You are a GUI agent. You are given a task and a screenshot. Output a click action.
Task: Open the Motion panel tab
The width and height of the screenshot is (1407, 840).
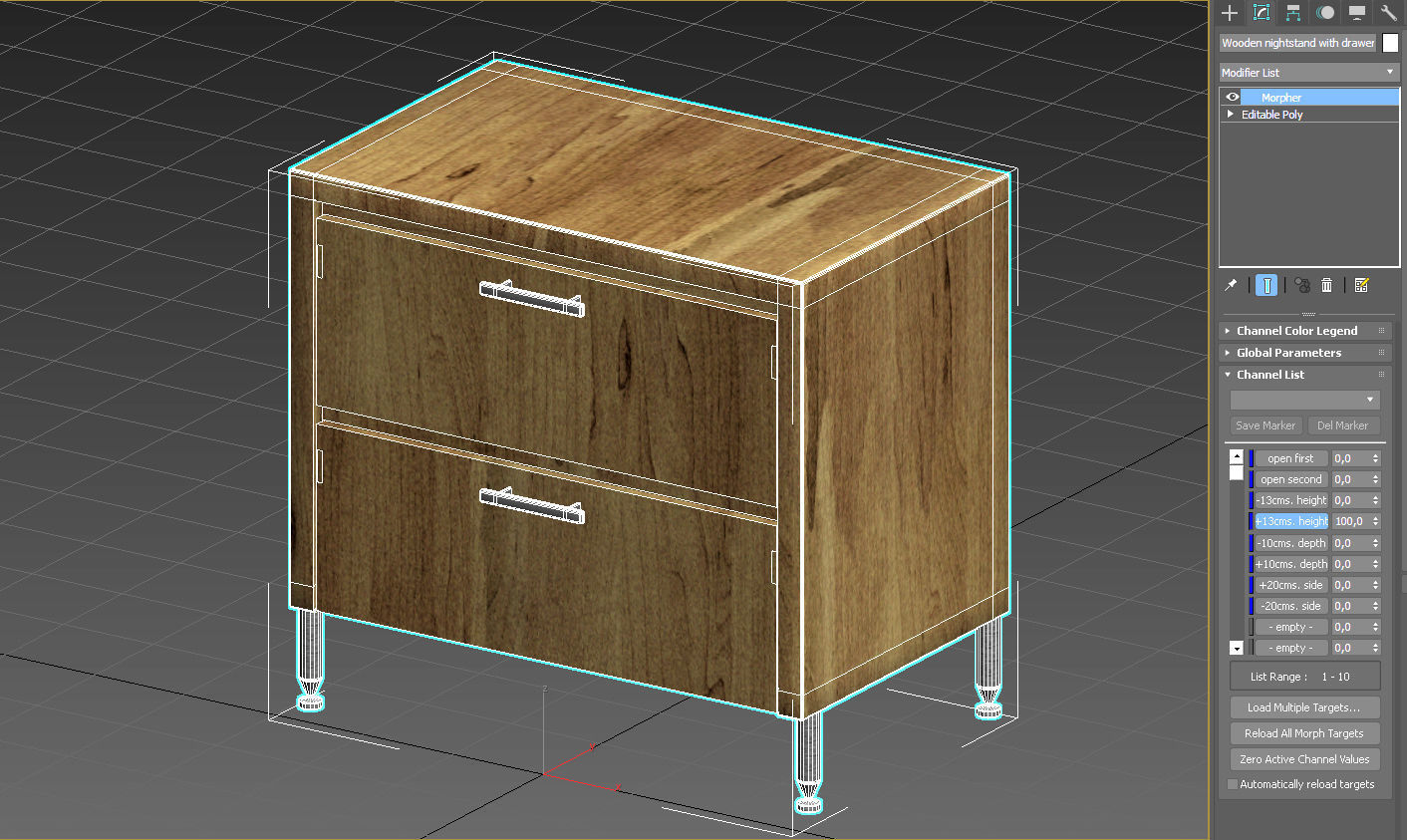pos(1325,13)
